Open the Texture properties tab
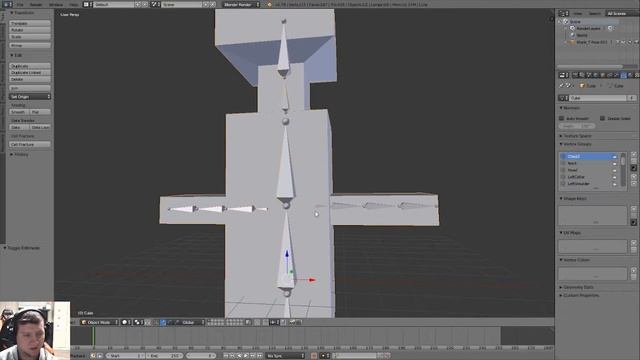Image resolution: width=640 pixels, height=360 pixels. coord(637,75)
